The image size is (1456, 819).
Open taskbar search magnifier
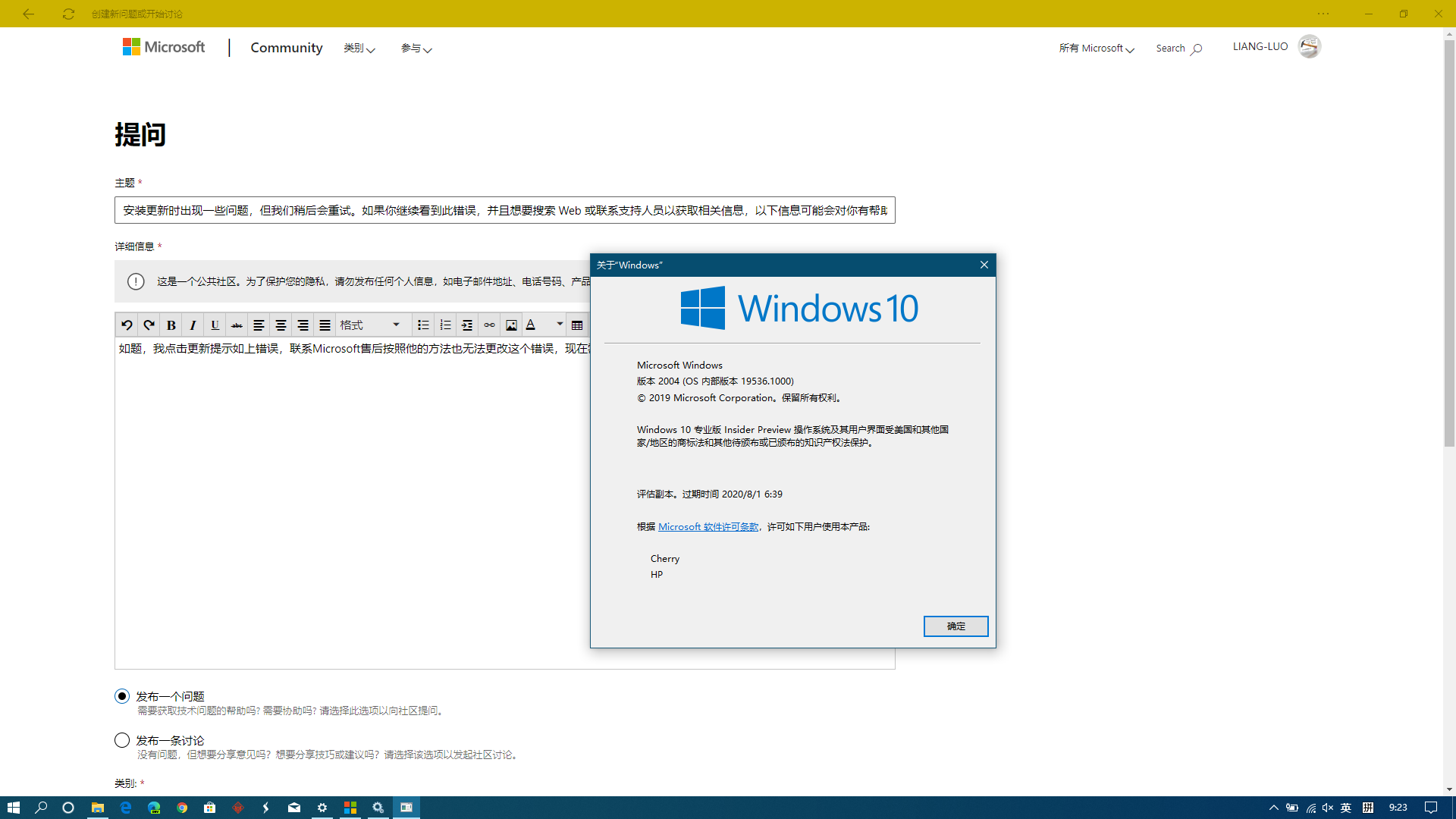click(41, 808)
